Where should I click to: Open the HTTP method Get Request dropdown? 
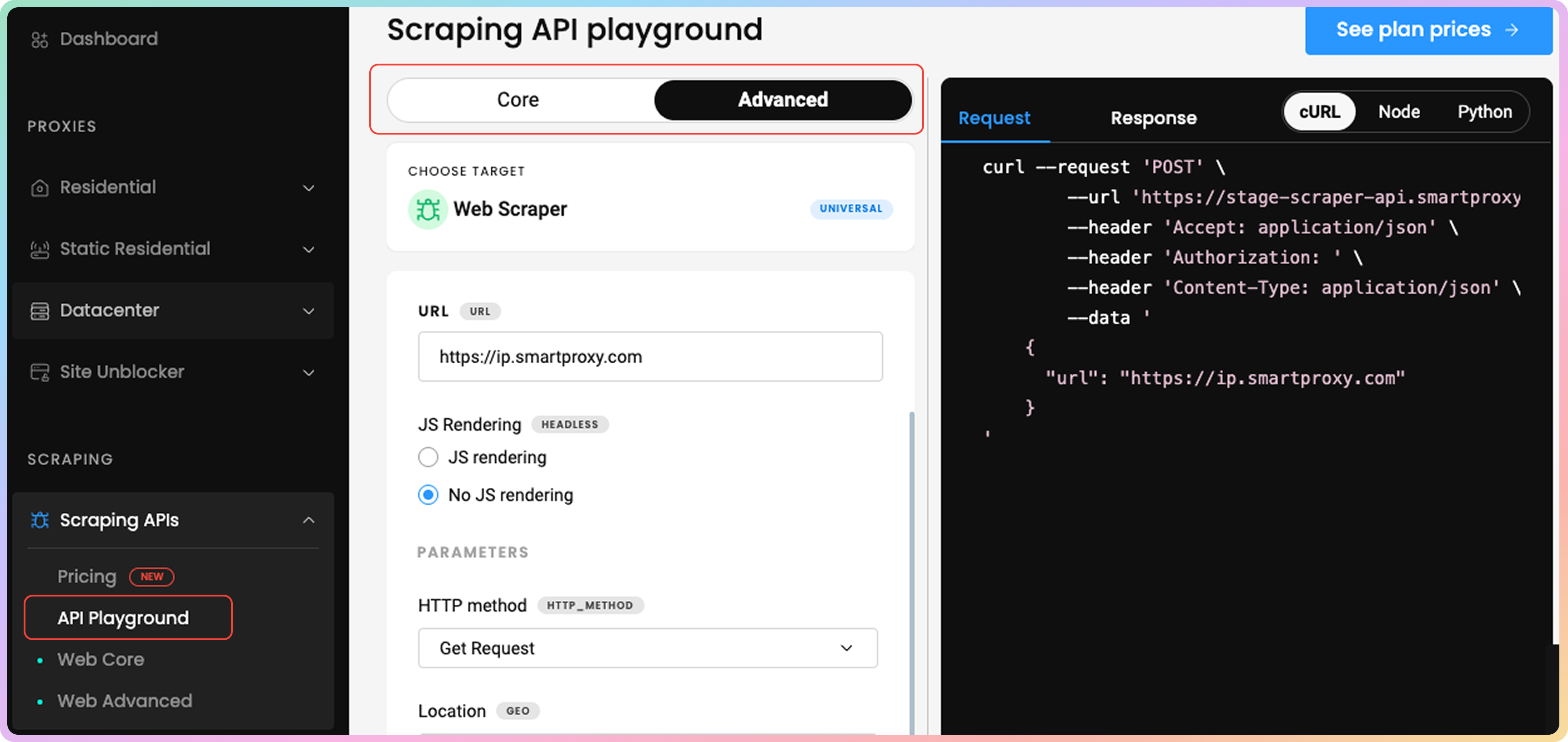[x=648, y=648]
